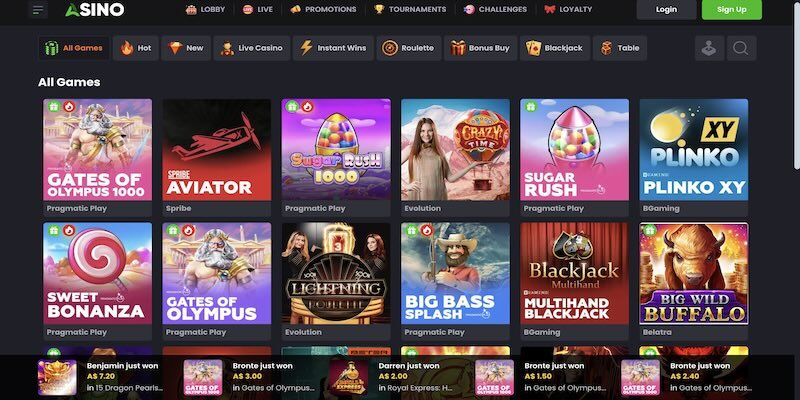Open the Bonus Buy gift category
Image resolution: width=800 pixels, height=400 pixels.
click(480, 48)
